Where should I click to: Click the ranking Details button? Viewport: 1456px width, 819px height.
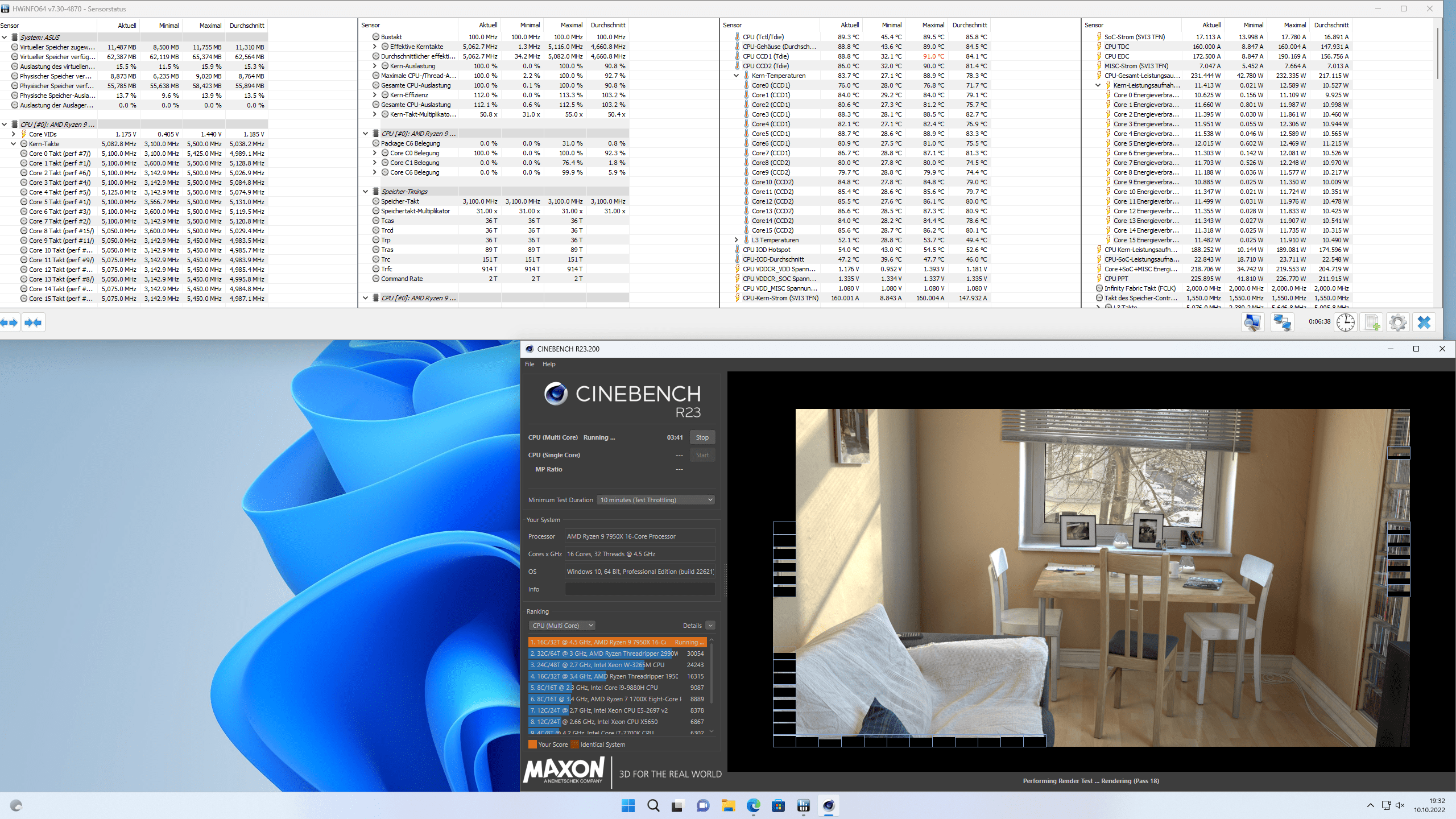click(x=692, y=626)
